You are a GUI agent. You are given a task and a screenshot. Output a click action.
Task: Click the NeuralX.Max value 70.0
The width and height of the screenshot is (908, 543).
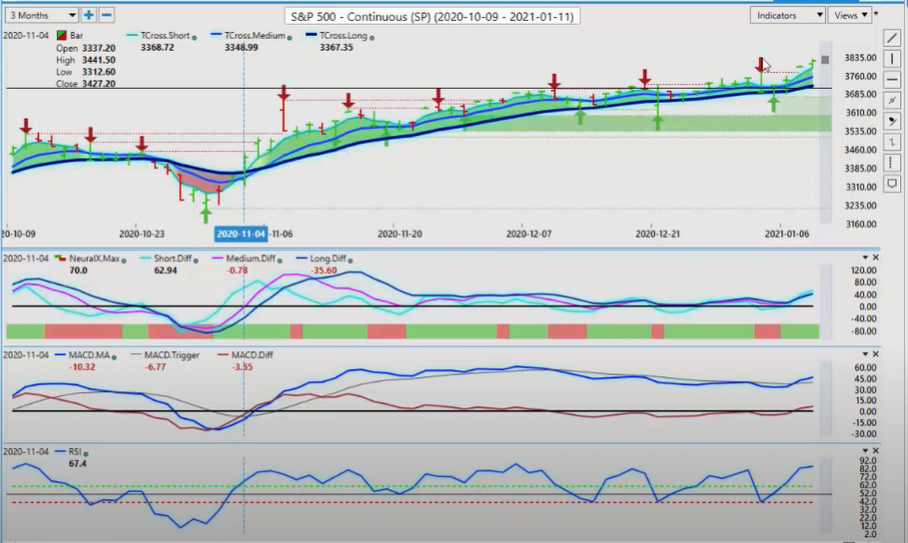point(78,270)
